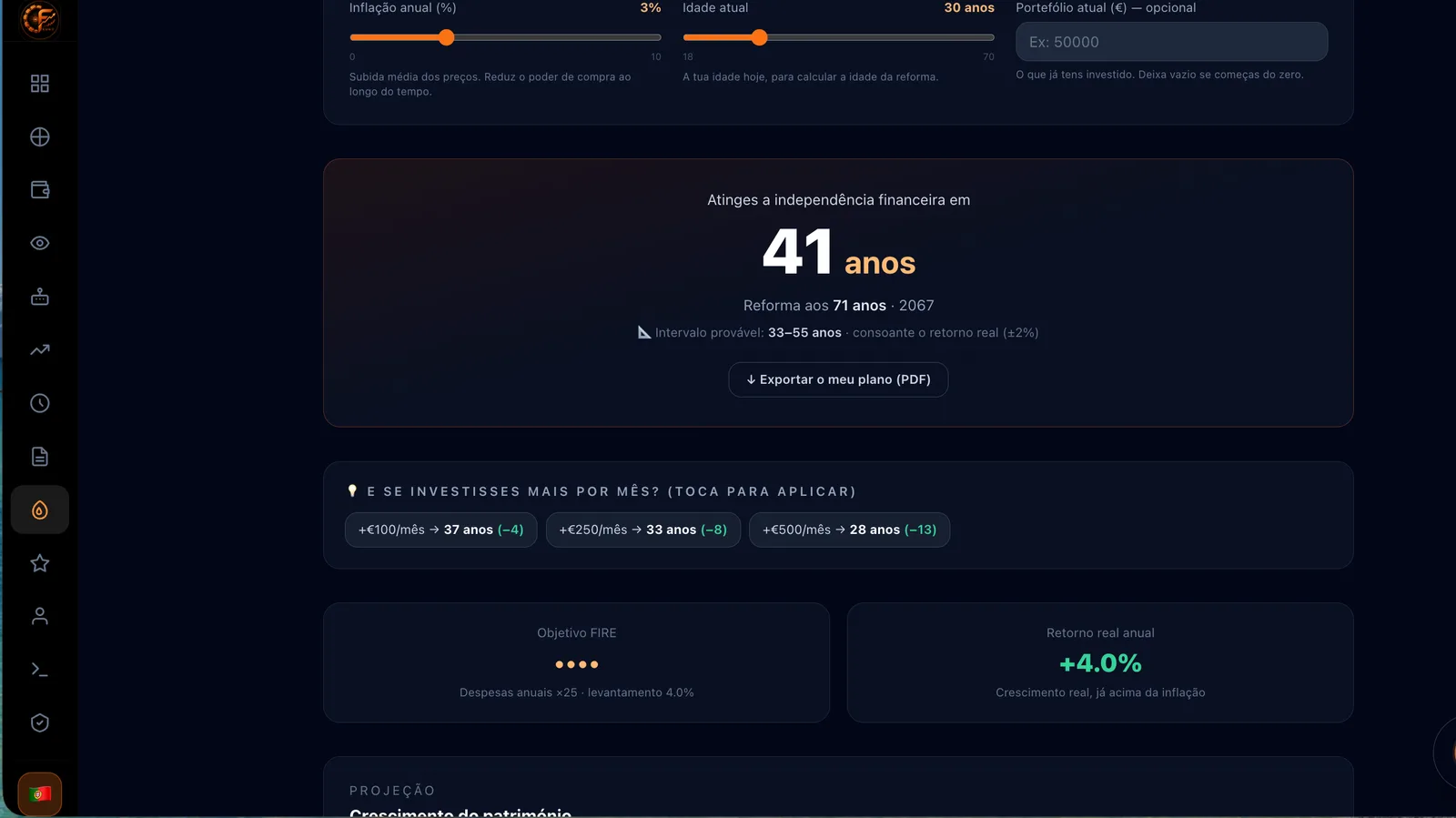Open the document icon in sidebar
Viewport: 1456px width, 818px height.
pyautogui.click(x=40, y=457)
